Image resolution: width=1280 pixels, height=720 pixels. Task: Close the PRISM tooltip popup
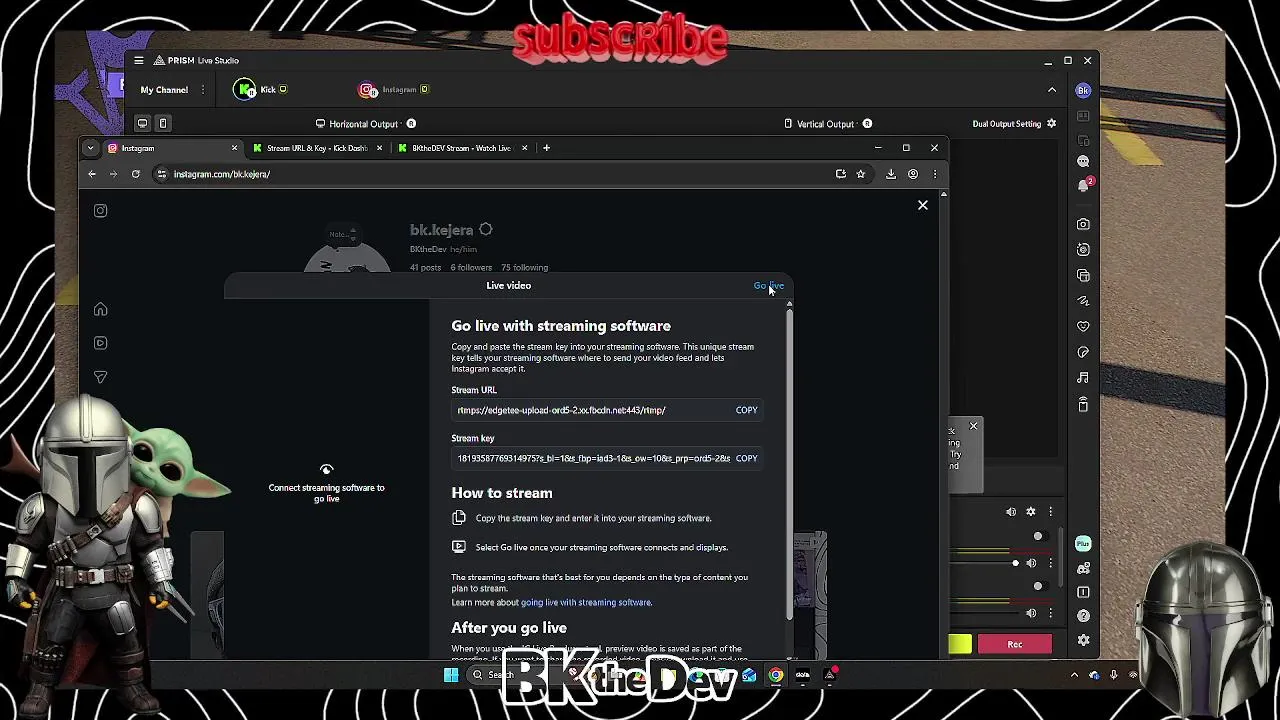click(x=973, y=427)
